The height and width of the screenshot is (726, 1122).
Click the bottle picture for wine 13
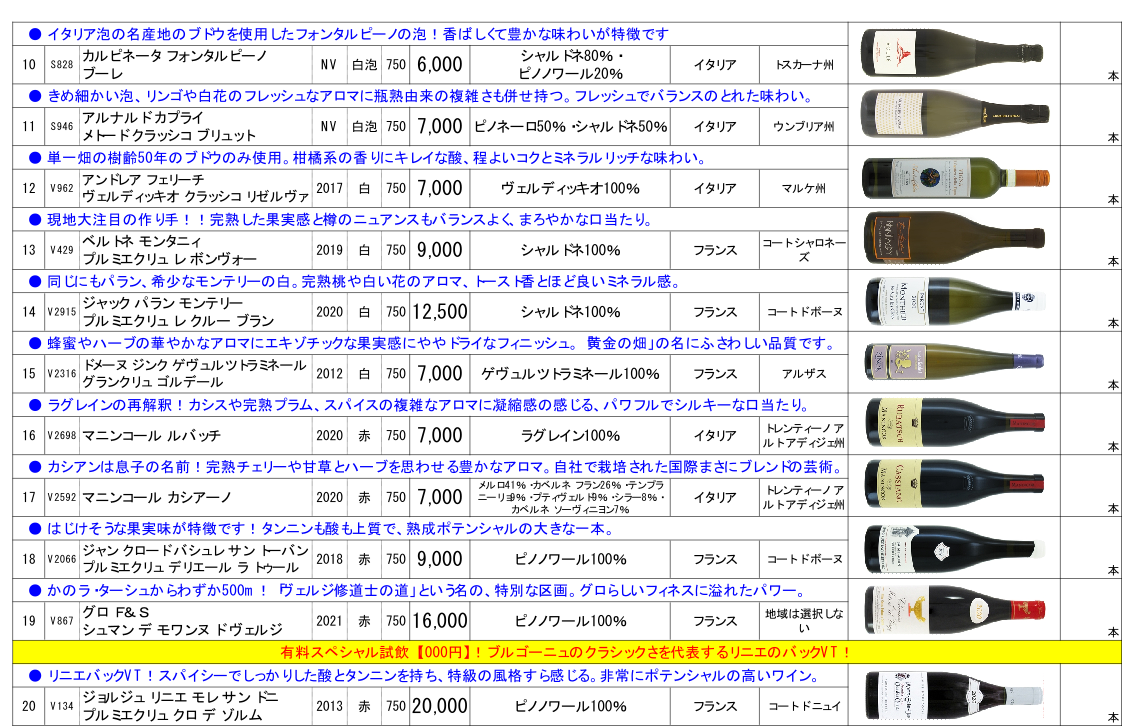953,236
